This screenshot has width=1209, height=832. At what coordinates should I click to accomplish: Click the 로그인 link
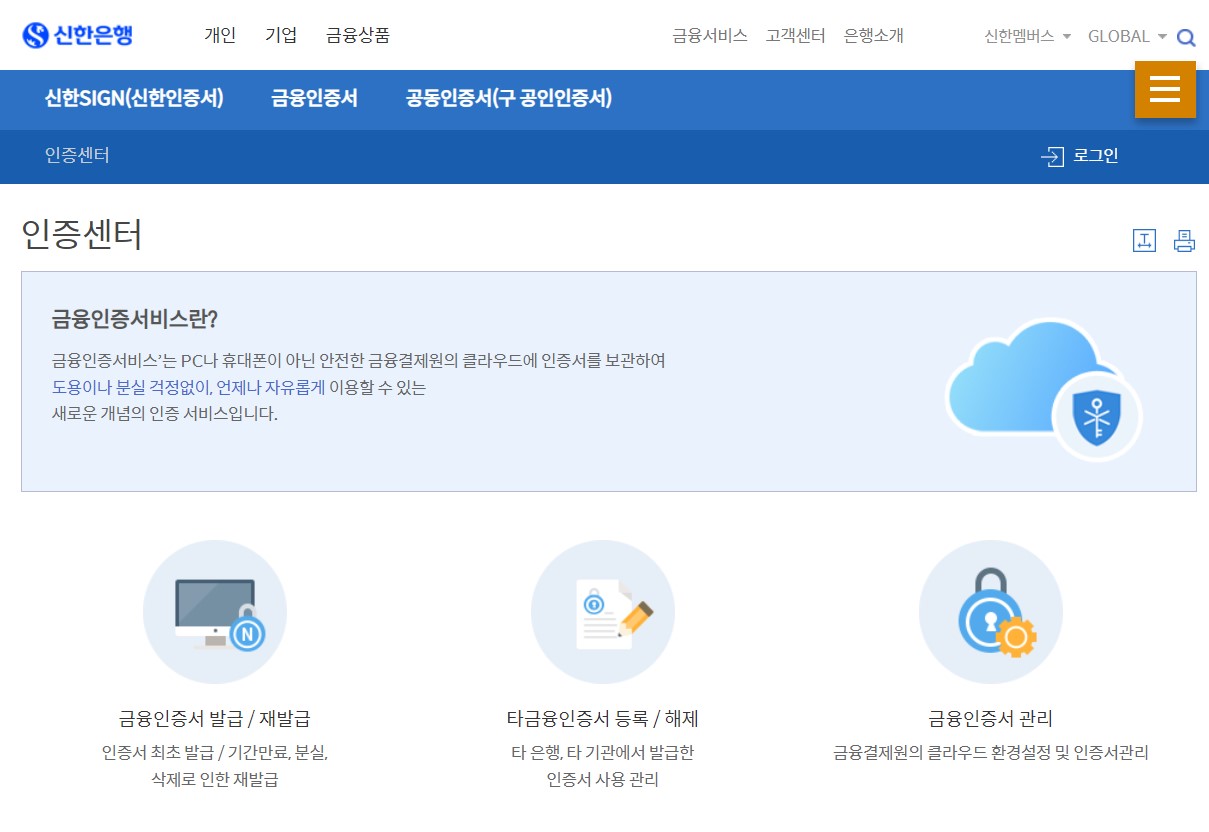[1095, 156]
